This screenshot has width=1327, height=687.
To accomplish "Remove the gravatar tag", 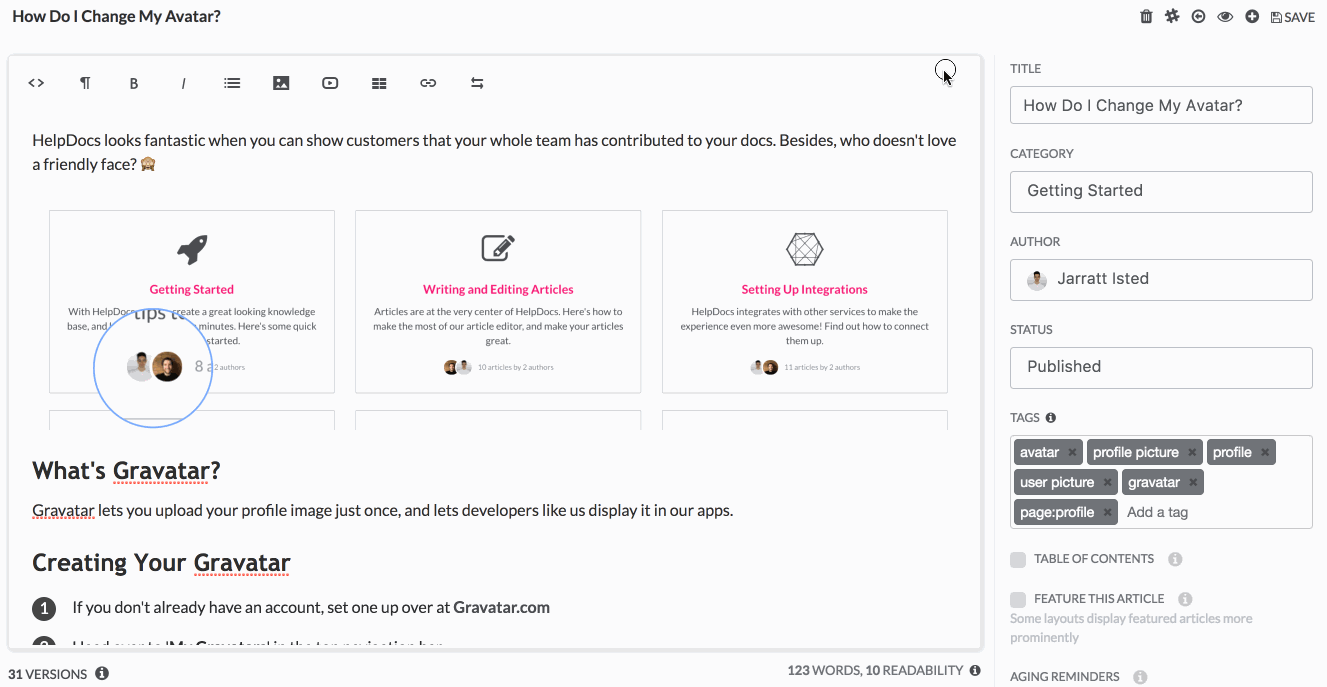I will pos(1193,482).
